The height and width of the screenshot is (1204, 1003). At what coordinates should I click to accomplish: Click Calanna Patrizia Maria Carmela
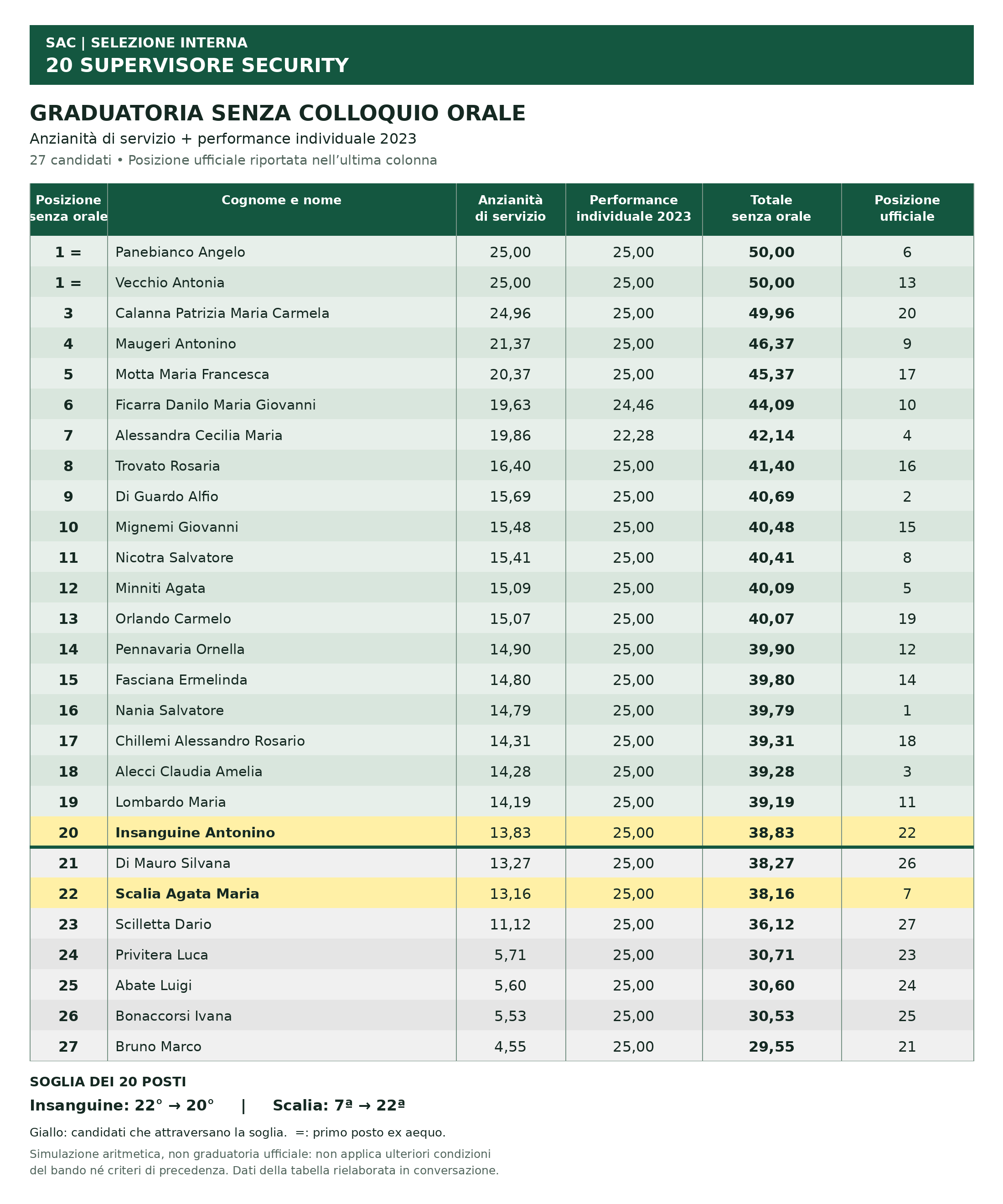222,314
